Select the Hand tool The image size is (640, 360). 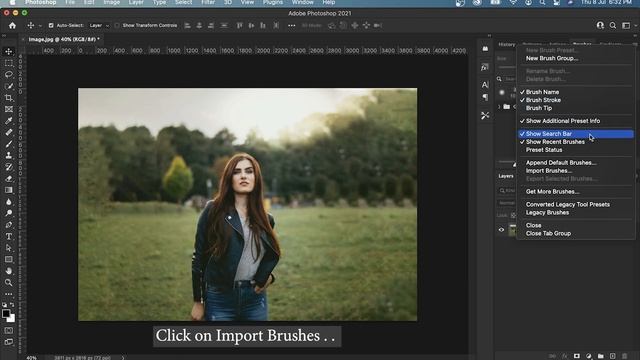9,271
